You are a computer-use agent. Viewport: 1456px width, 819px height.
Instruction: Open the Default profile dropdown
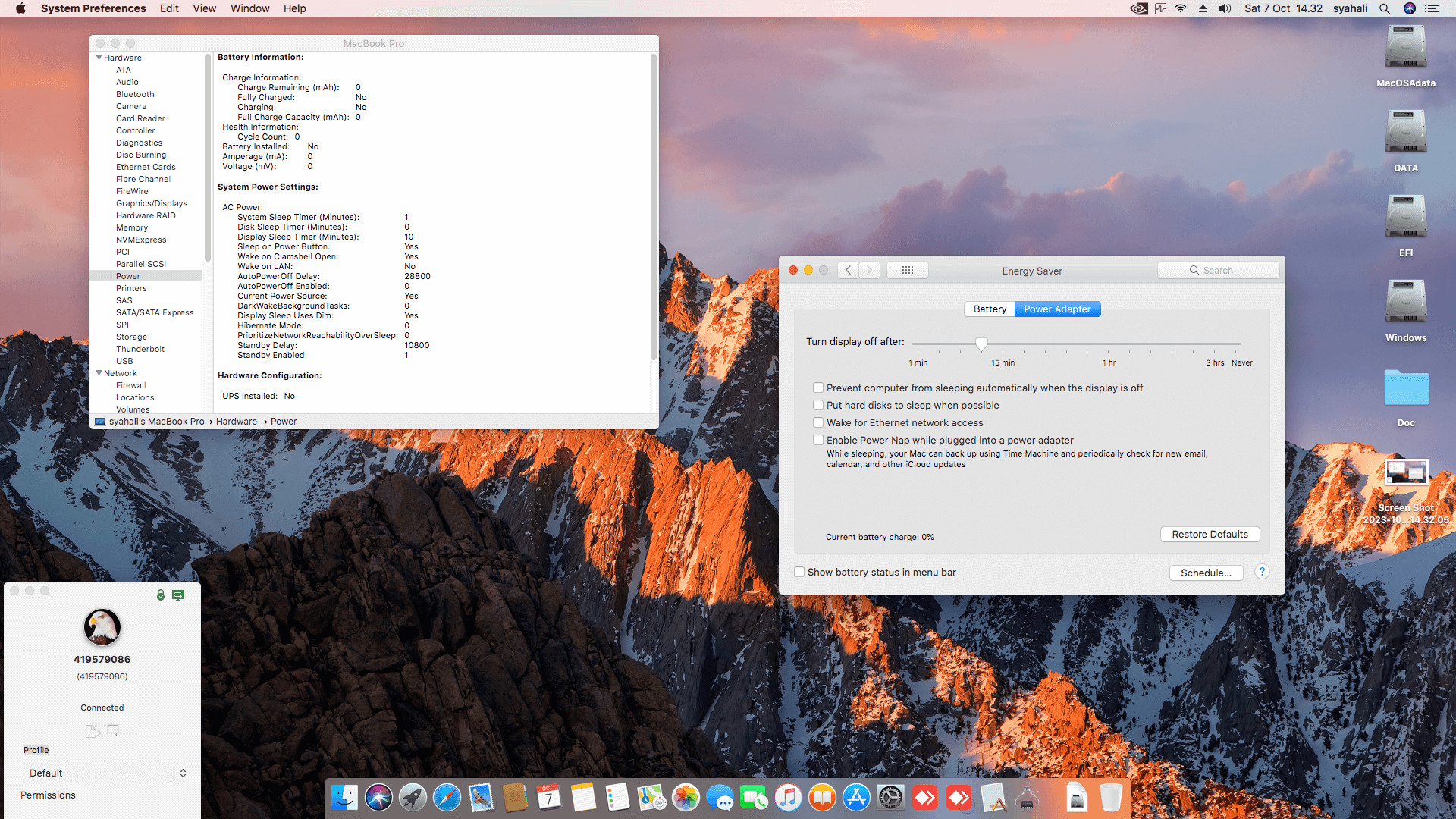point(106,773)
